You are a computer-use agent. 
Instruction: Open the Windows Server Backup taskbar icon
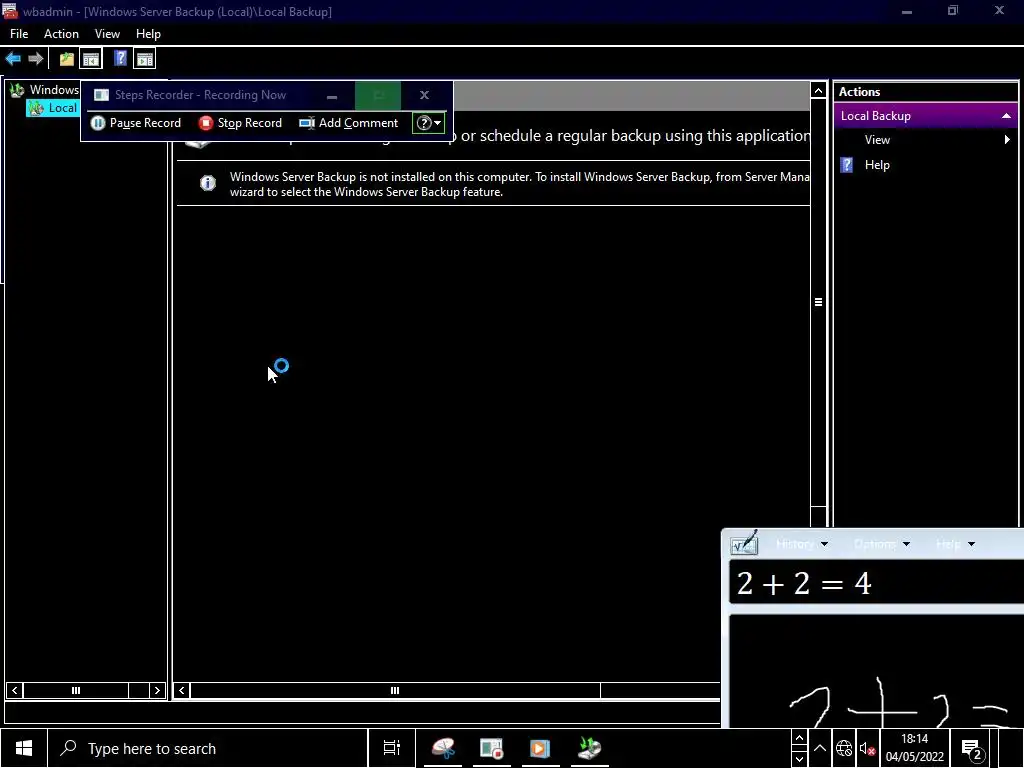[x=589, y=748]
